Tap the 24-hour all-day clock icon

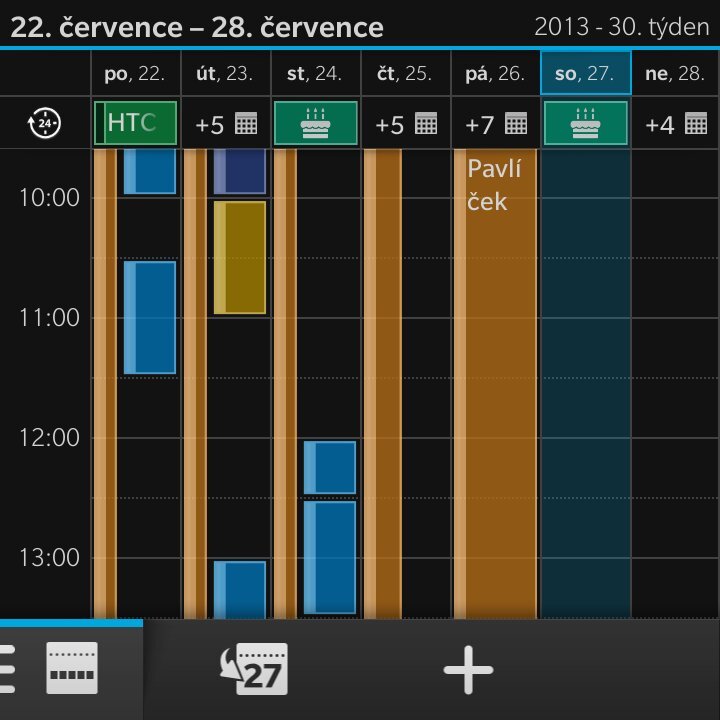[46, 123]
